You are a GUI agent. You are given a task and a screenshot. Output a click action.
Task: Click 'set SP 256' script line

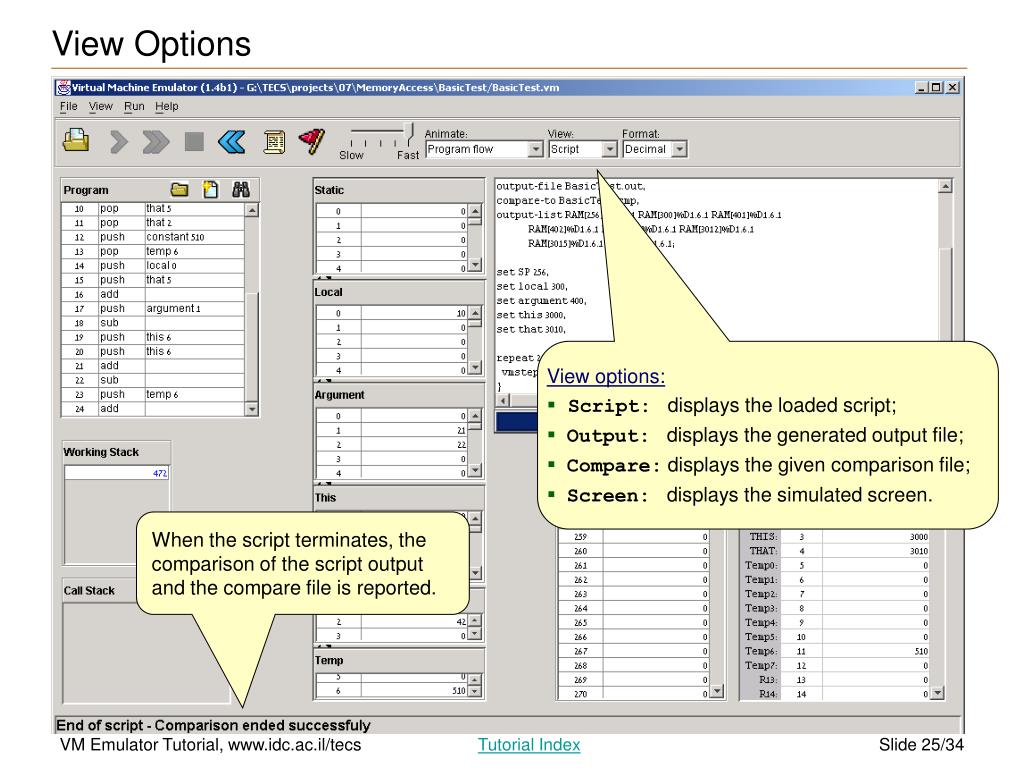[522, 272]
